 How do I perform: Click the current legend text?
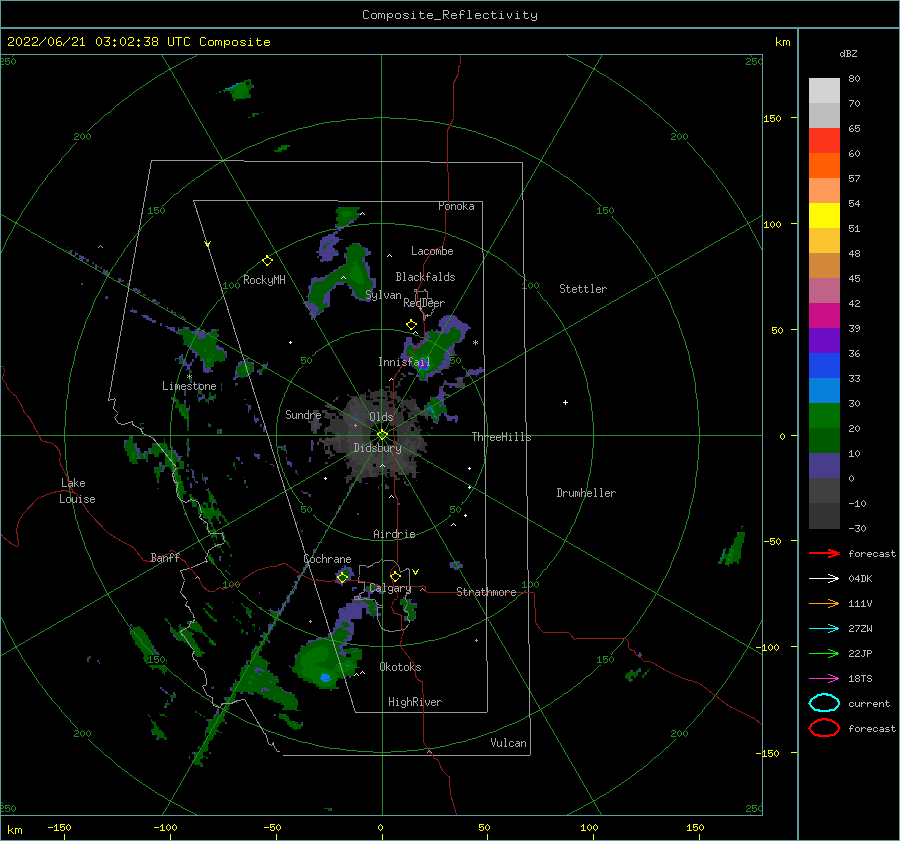[x=869, y=703]
